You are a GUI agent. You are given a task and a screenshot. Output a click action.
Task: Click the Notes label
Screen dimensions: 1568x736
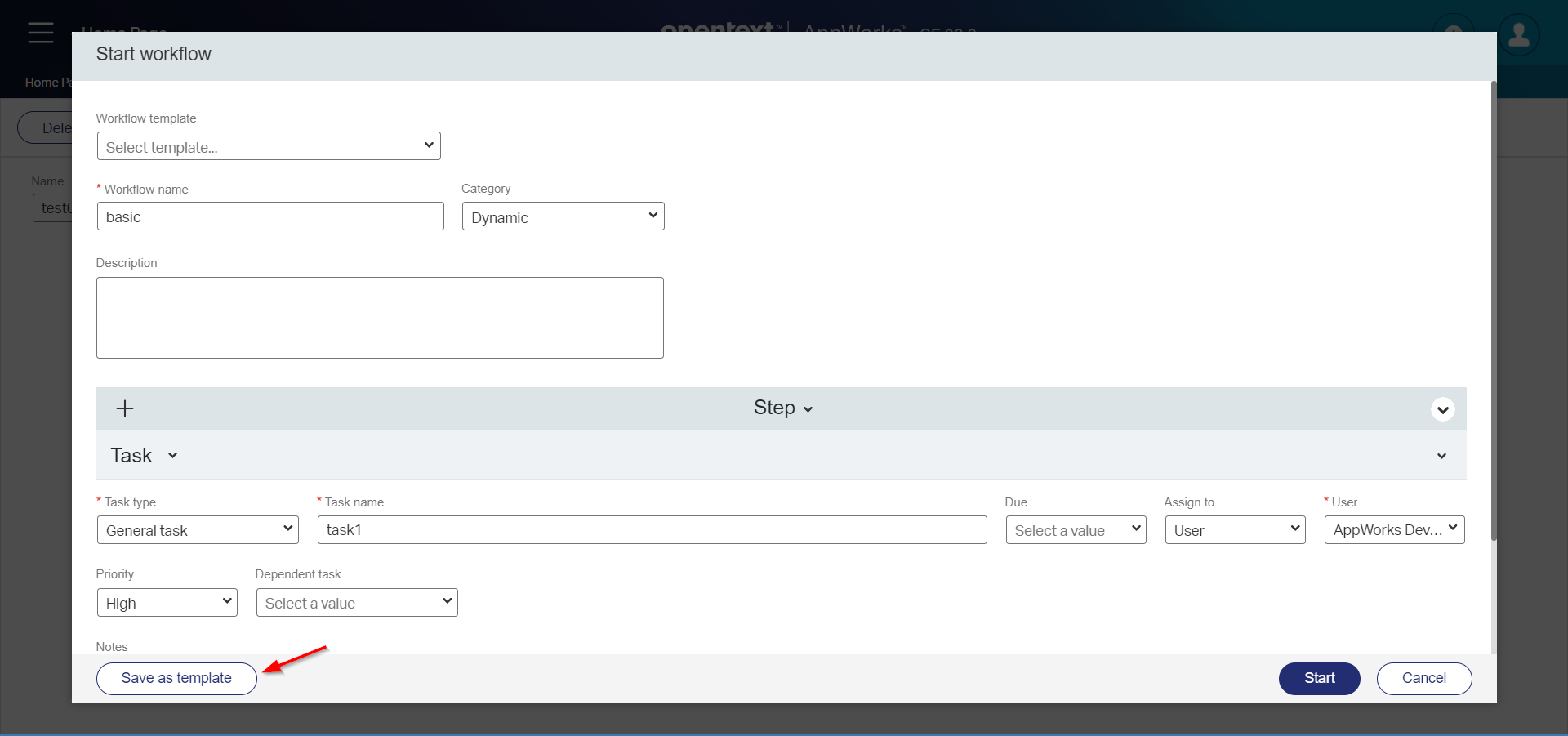pos(112,647)
